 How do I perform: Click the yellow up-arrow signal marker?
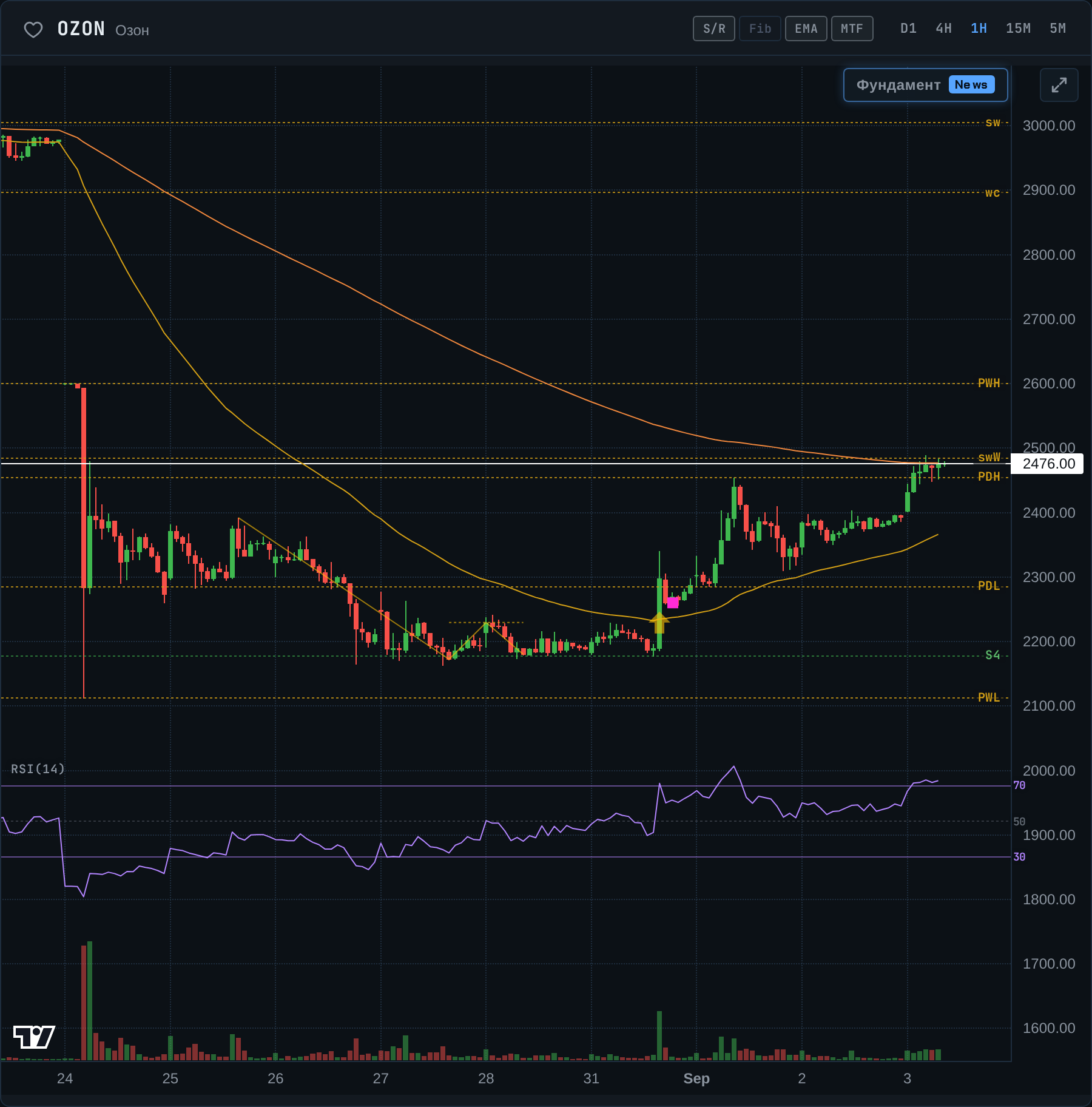659,623
